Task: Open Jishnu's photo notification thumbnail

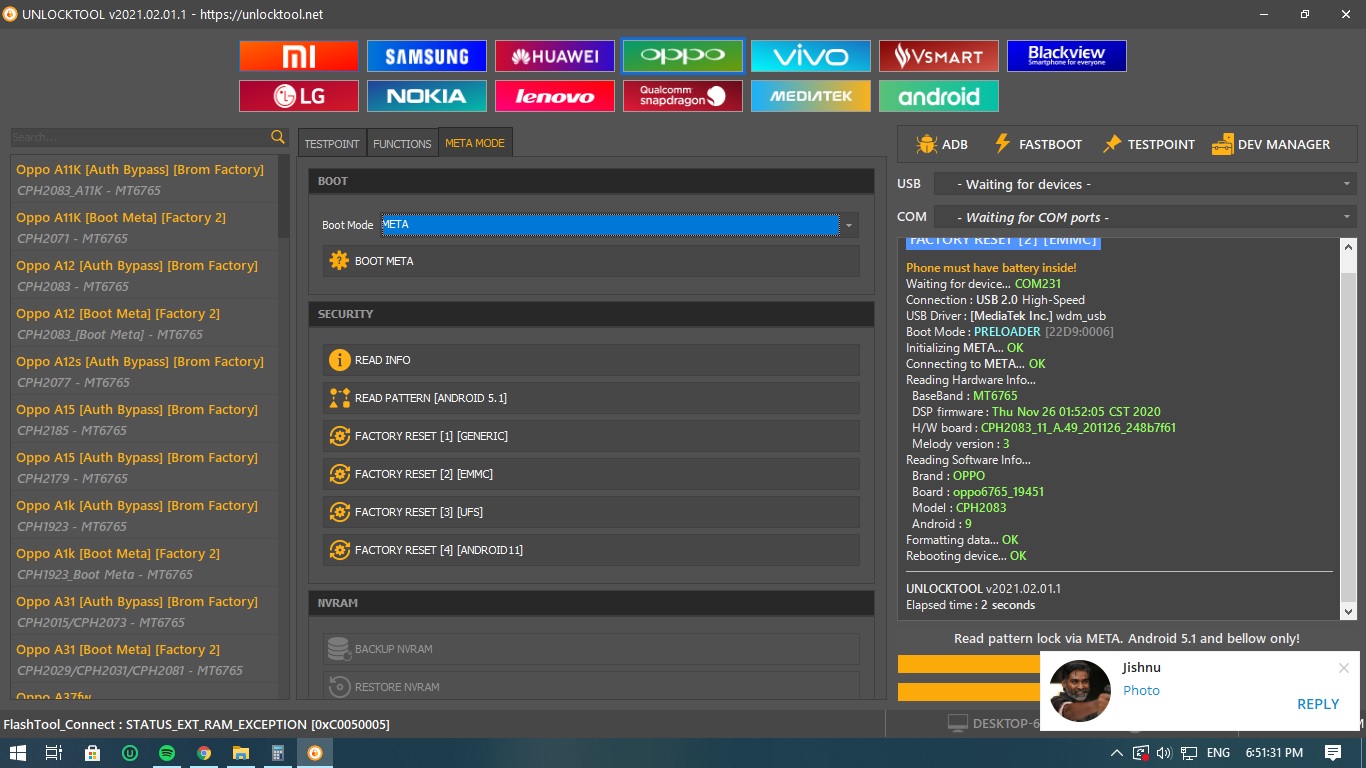Action: pyautogui.click(x=1080, y=690)
